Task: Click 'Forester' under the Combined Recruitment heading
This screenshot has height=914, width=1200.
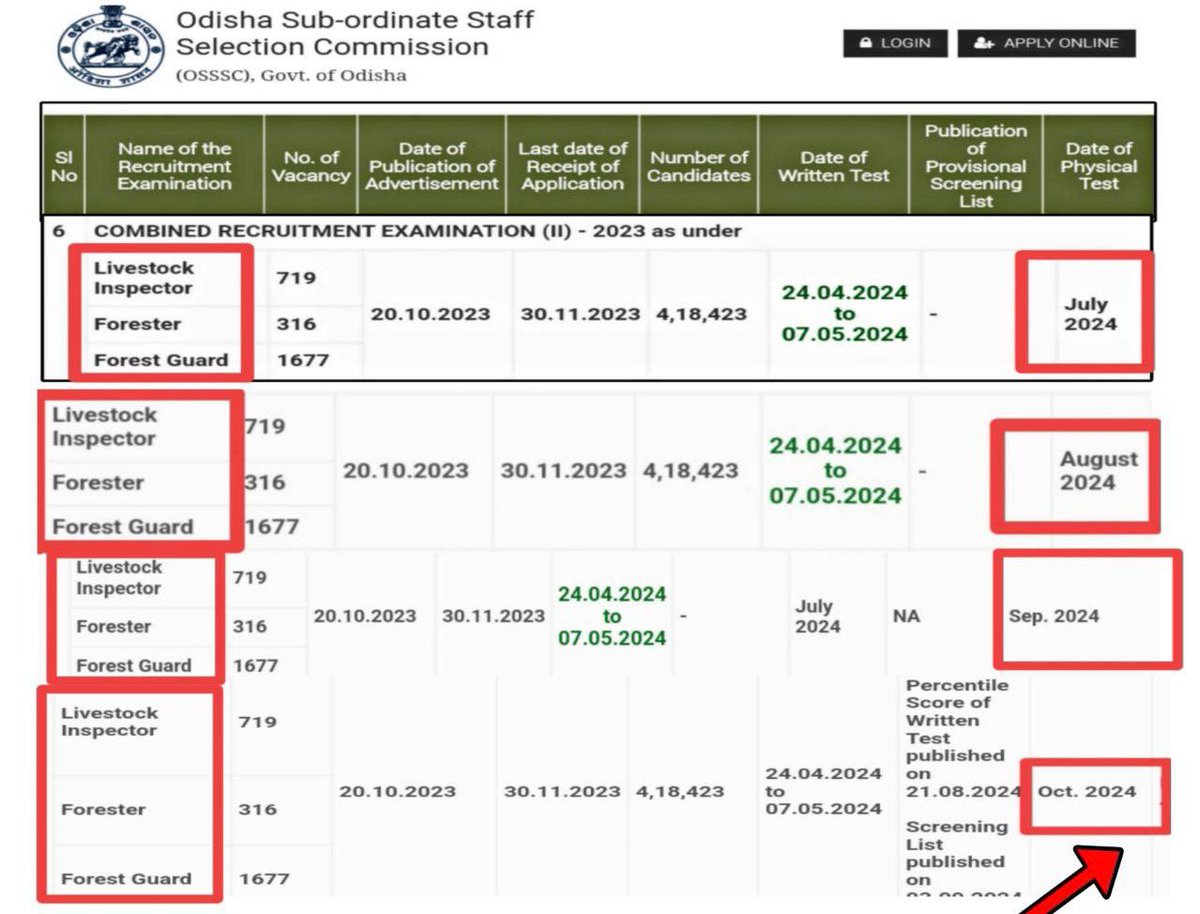Action: (x=137, y=324)
